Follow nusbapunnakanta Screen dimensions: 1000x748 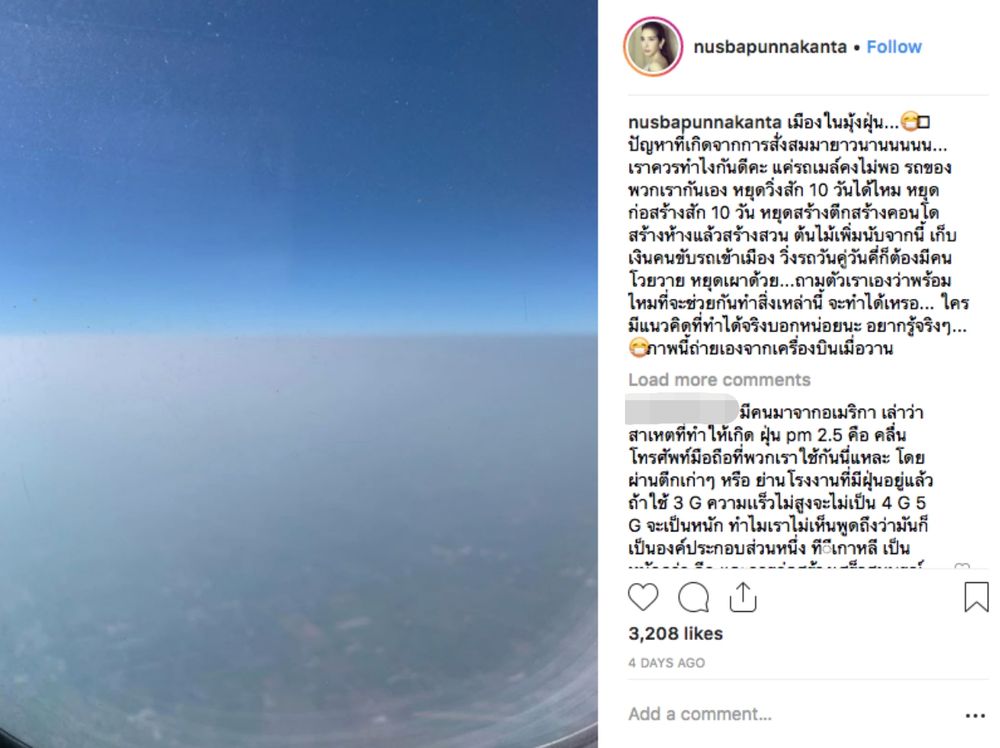tap(893, 47)
